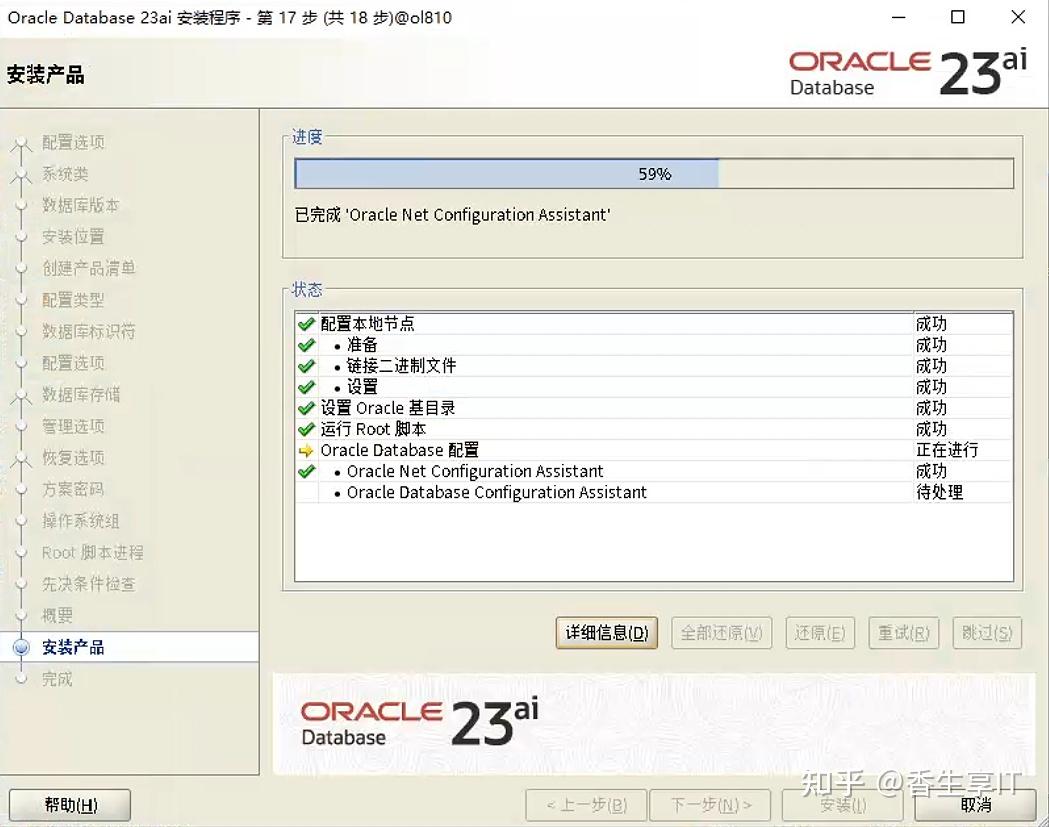Click the green check beside 配置本地节点
Image resolution: width=1049 pixels, height=827 pixels.
(306, 323)
